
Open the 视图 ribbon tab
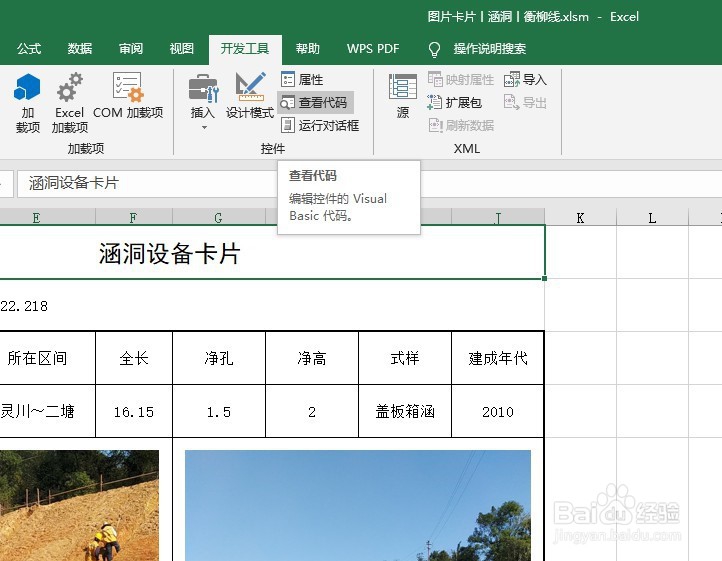(181, 49)
